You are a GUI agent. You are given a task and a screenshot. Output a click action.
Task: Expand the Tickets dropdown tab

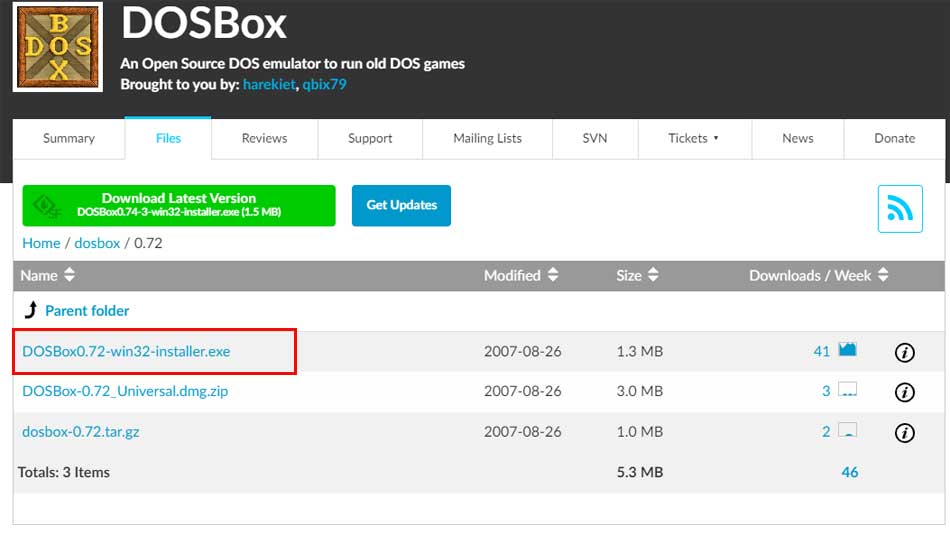[x=694, y=139]
